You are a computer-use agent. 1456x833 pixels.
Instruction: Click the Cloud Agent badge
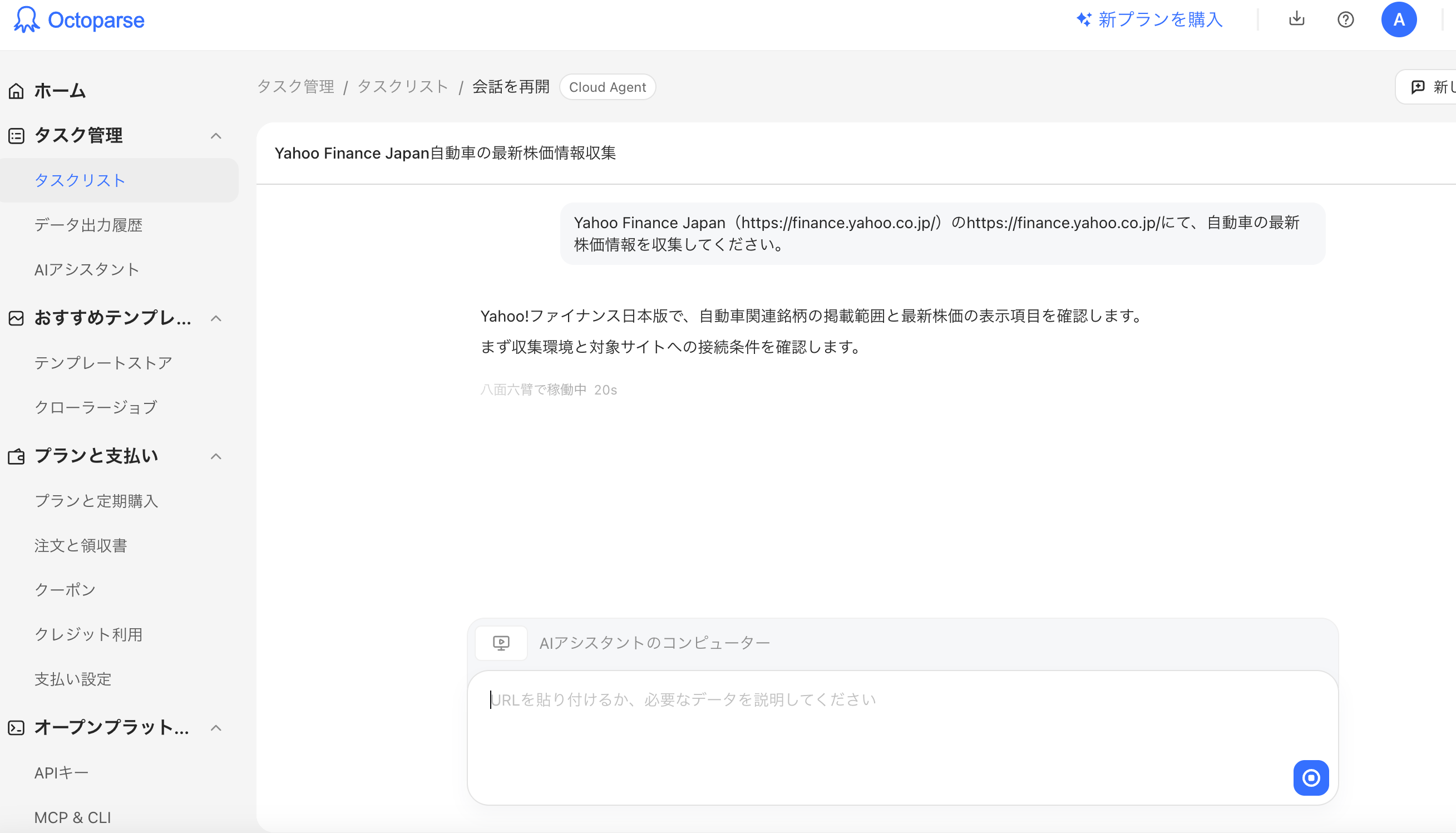[x=608, y=87]
